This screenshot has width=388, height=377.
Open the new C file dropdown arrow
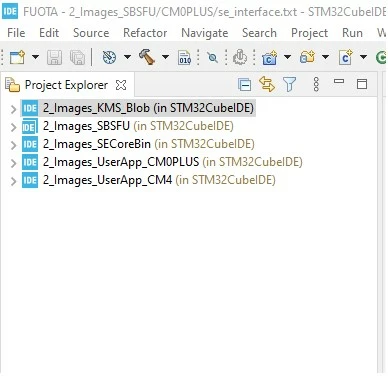pyautogui.click(x=363, y=57)
